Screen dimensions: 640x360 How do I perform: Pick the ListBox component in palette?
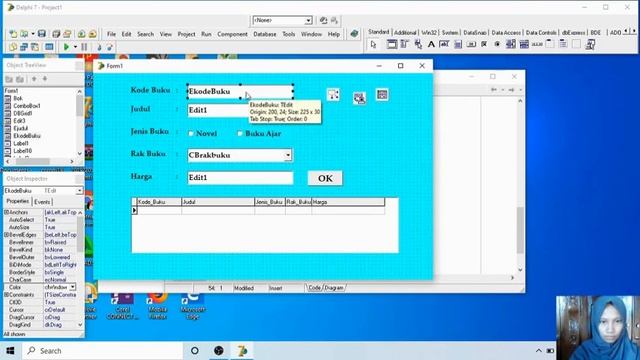(x=511, y=44)
